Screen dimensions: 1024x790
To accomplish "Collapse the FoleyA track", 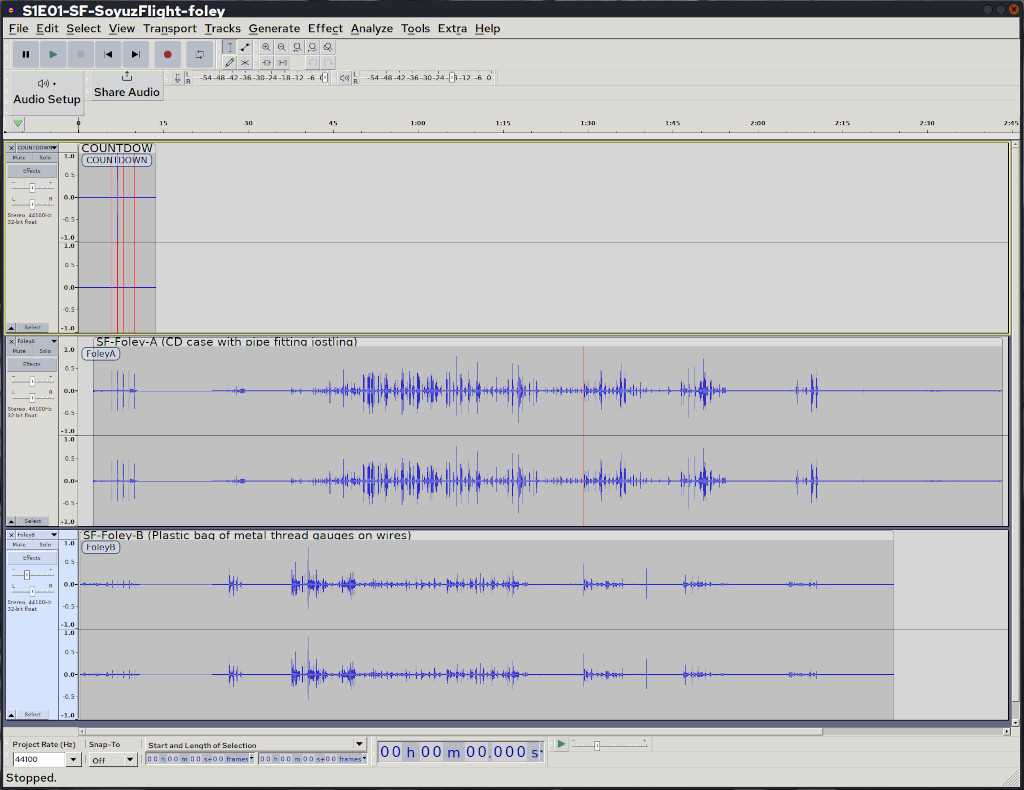I will (11, 521).
